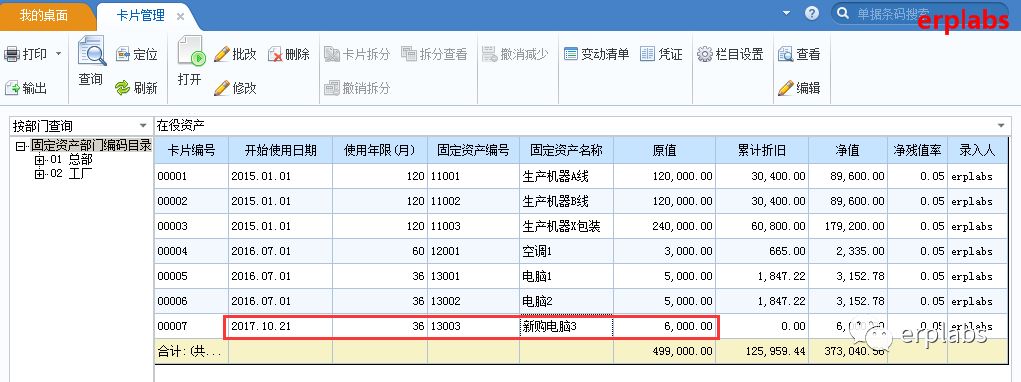Viewport: 1021px width, 382px height.
Task: Click the 原值 column header
Action: [x=664, y=150]
